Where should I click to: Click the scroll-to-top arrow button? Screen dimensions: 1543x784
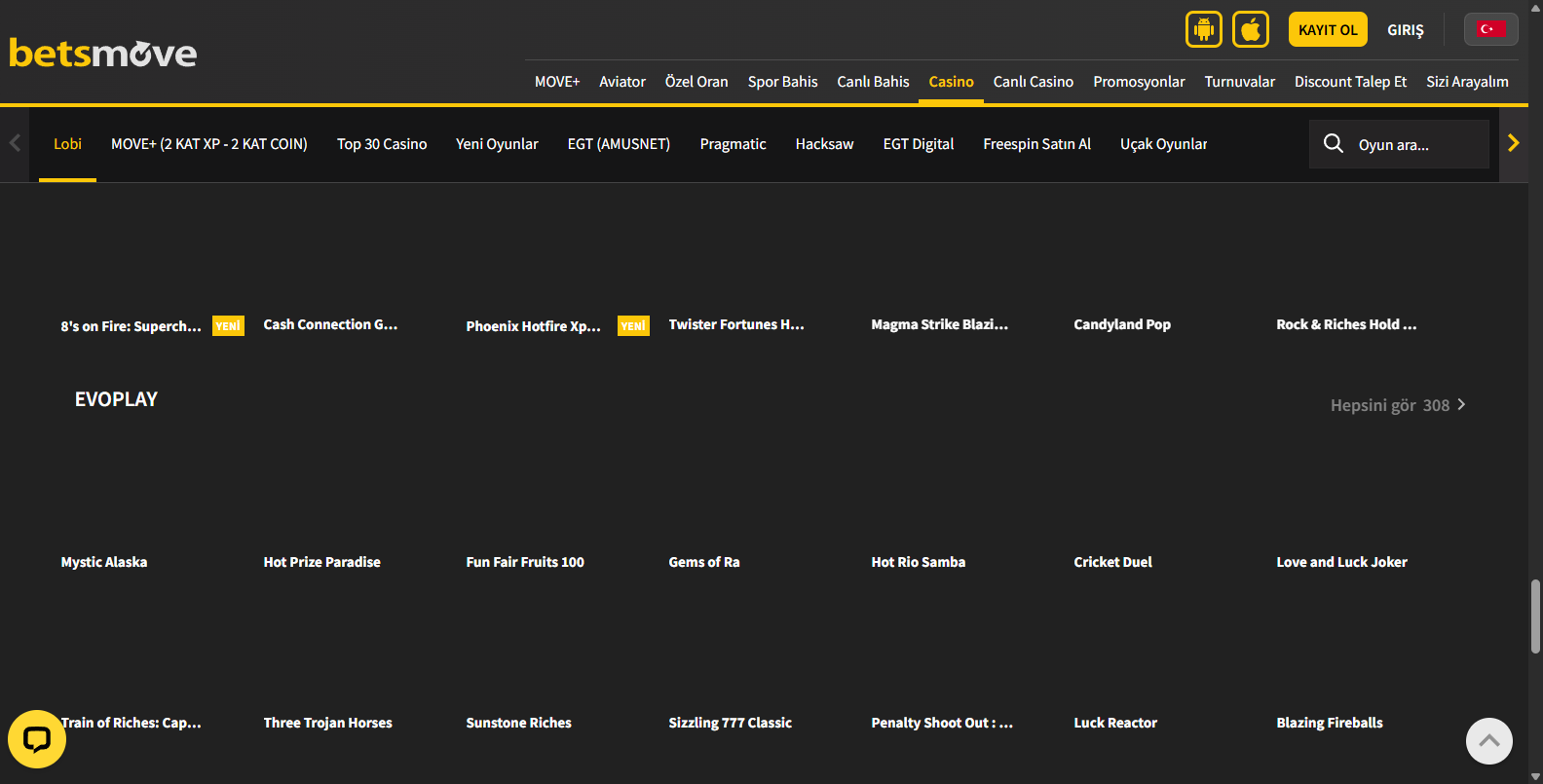1488,741
